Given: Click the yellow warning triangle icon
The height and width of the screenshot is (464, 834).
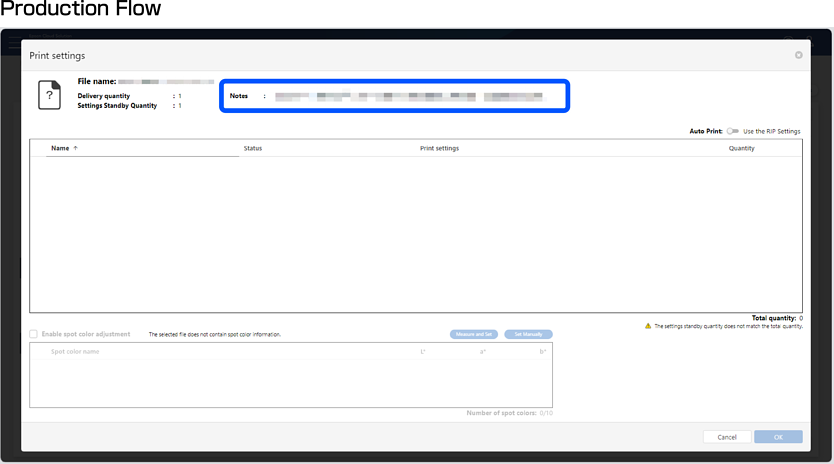Looking at the screenshot, I should point(648,326).
